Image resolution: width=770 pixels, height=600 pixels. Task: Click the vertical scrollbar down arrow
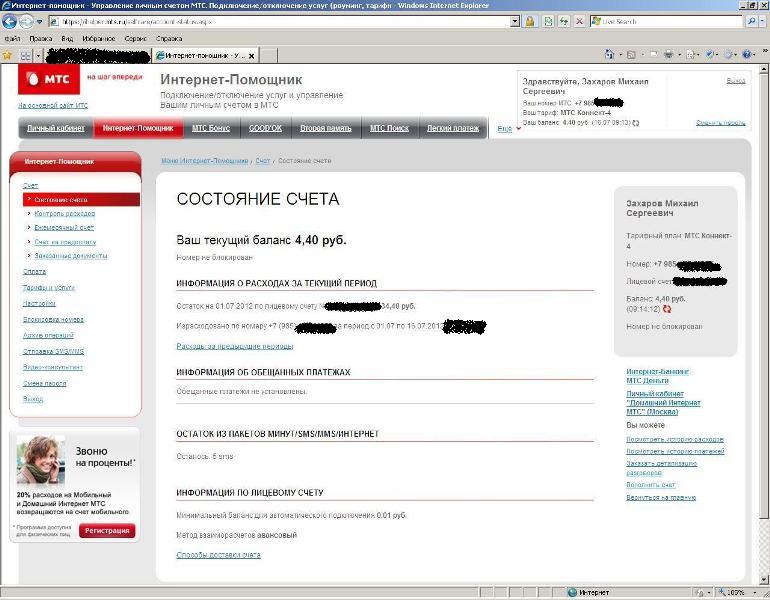764,580
